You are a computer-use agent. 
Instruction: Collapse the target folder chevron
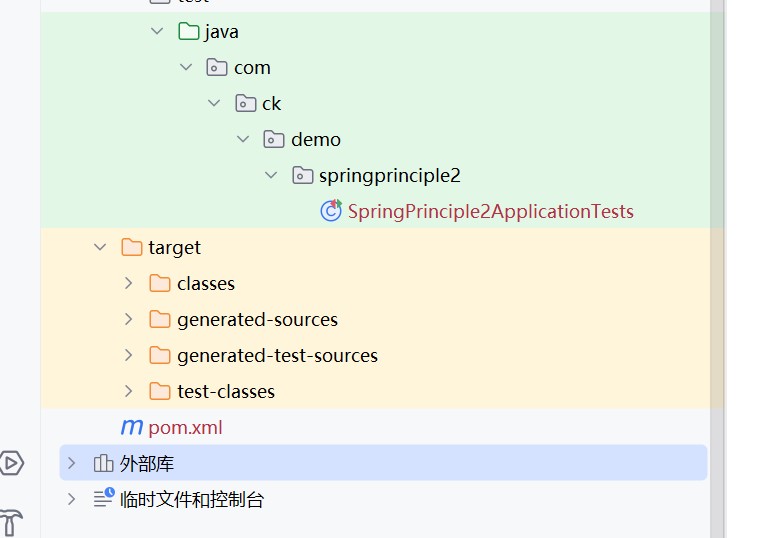tap(100, 247)
